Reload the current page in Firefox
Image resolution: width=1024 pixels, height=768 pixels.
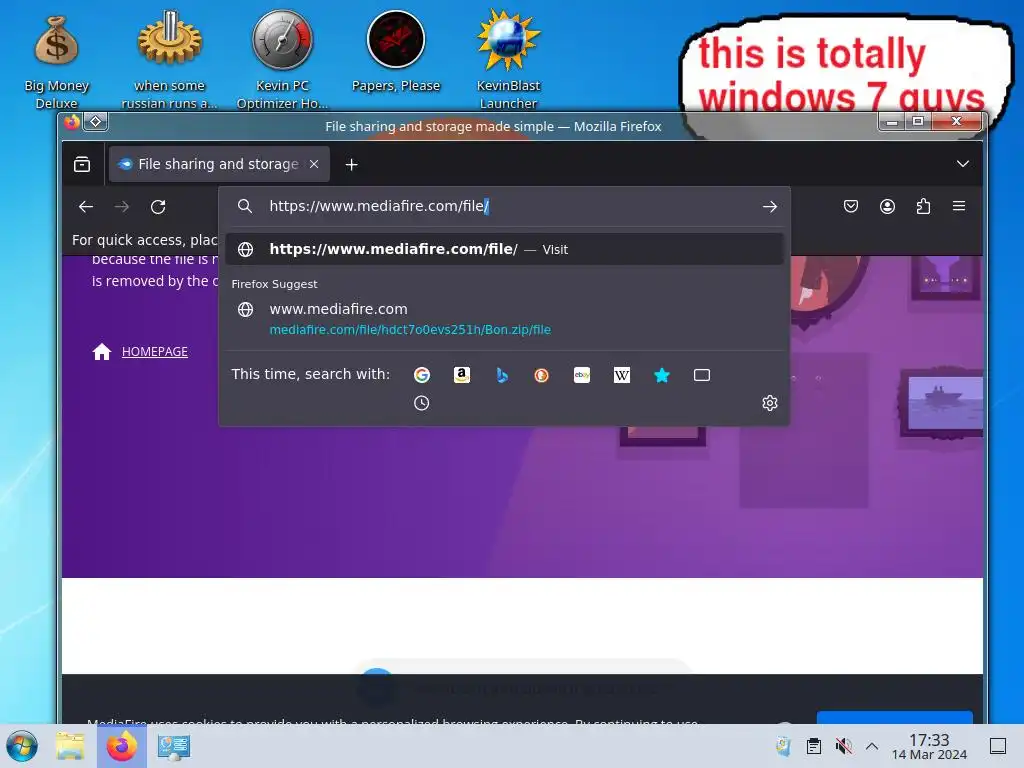click(158, 207)
